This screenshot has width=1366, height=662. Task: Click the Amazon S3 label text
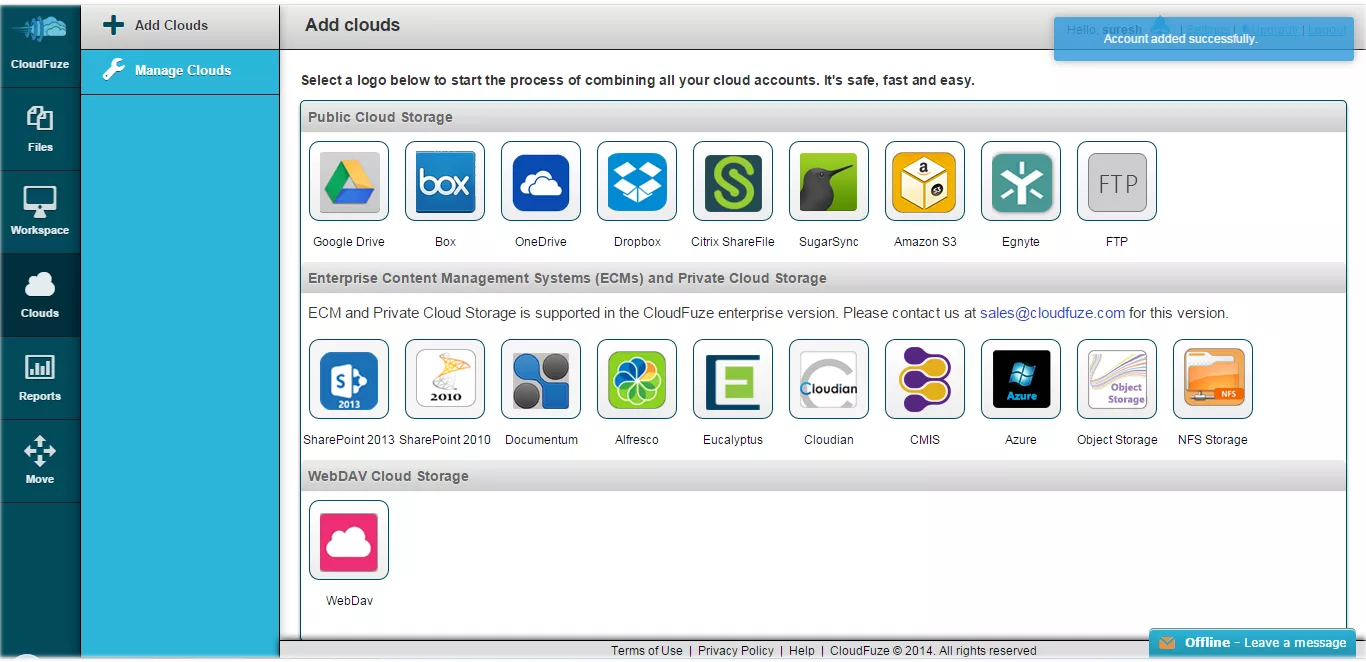pyautogui.click(x=925, y=242)
